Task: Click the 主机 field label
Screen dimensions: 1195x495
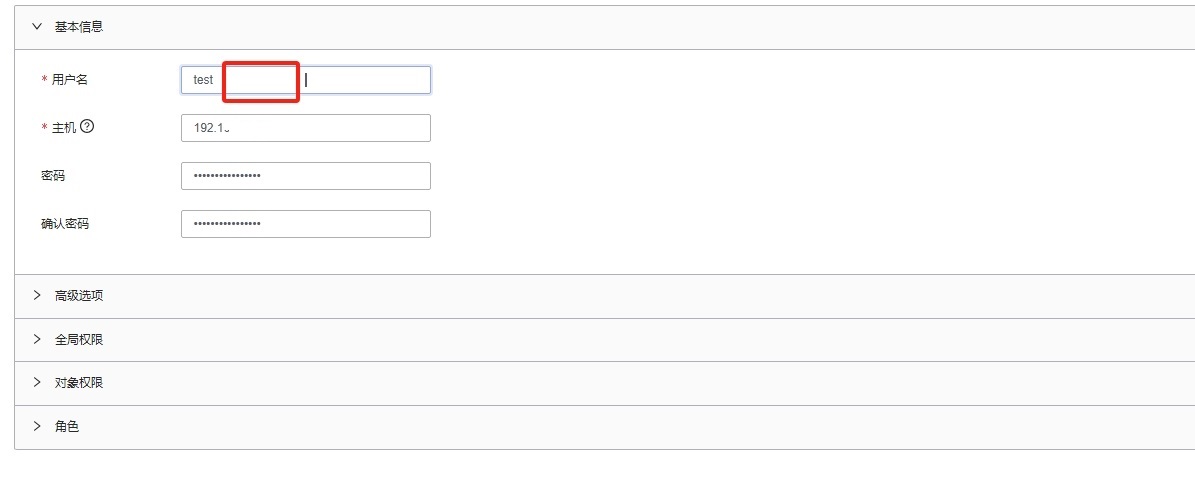Action: click(x=64, y=127)
